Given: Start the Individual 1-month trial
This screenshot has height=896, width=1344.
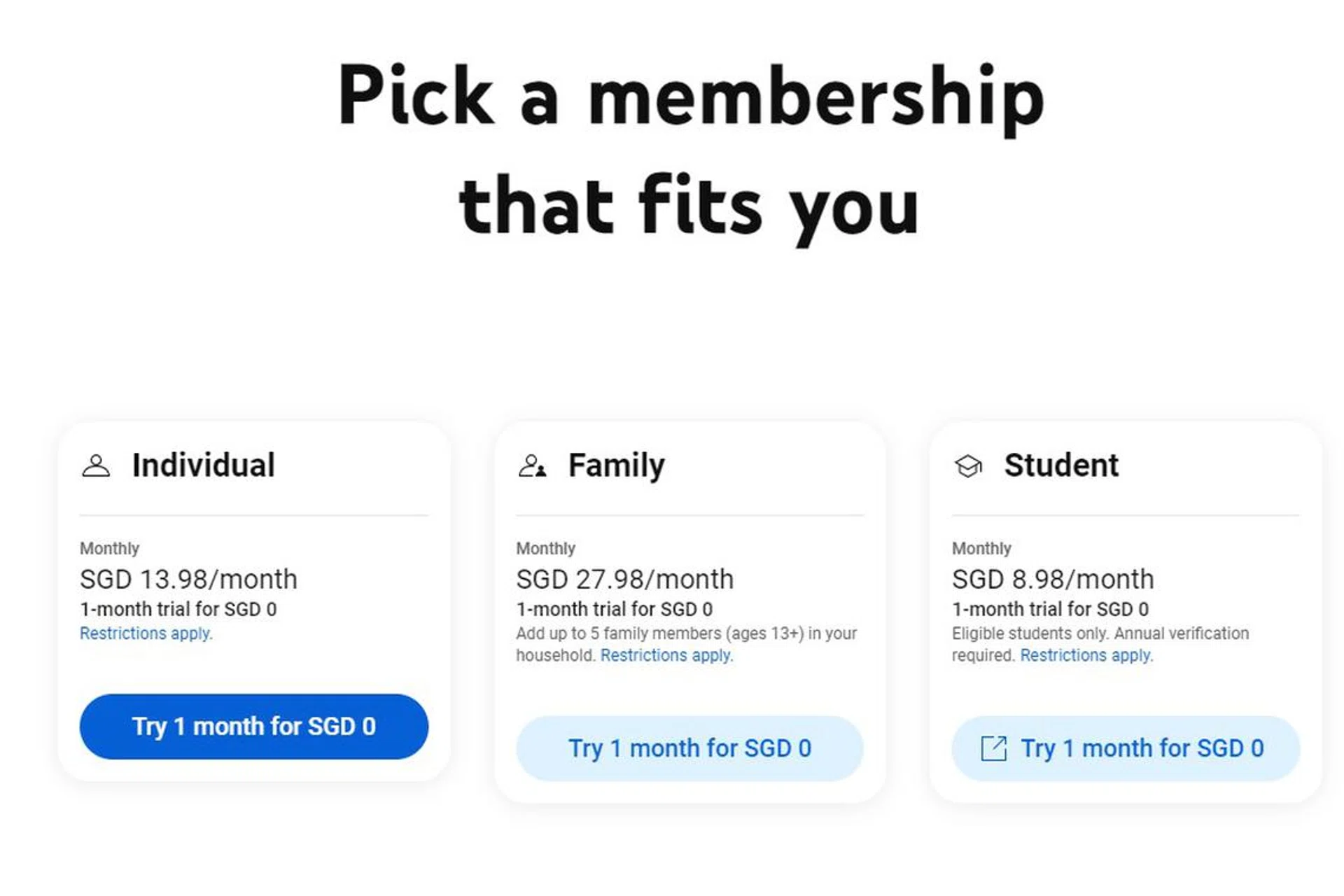Looking at the screenshot, I should point(253,727).
